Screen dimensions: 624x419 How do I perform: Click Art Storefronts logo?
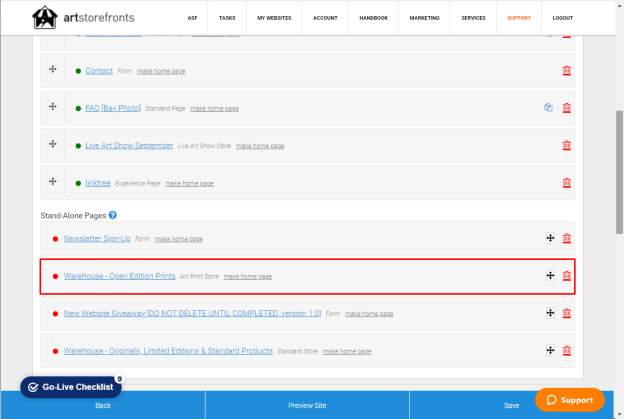[x=83, y=18]
